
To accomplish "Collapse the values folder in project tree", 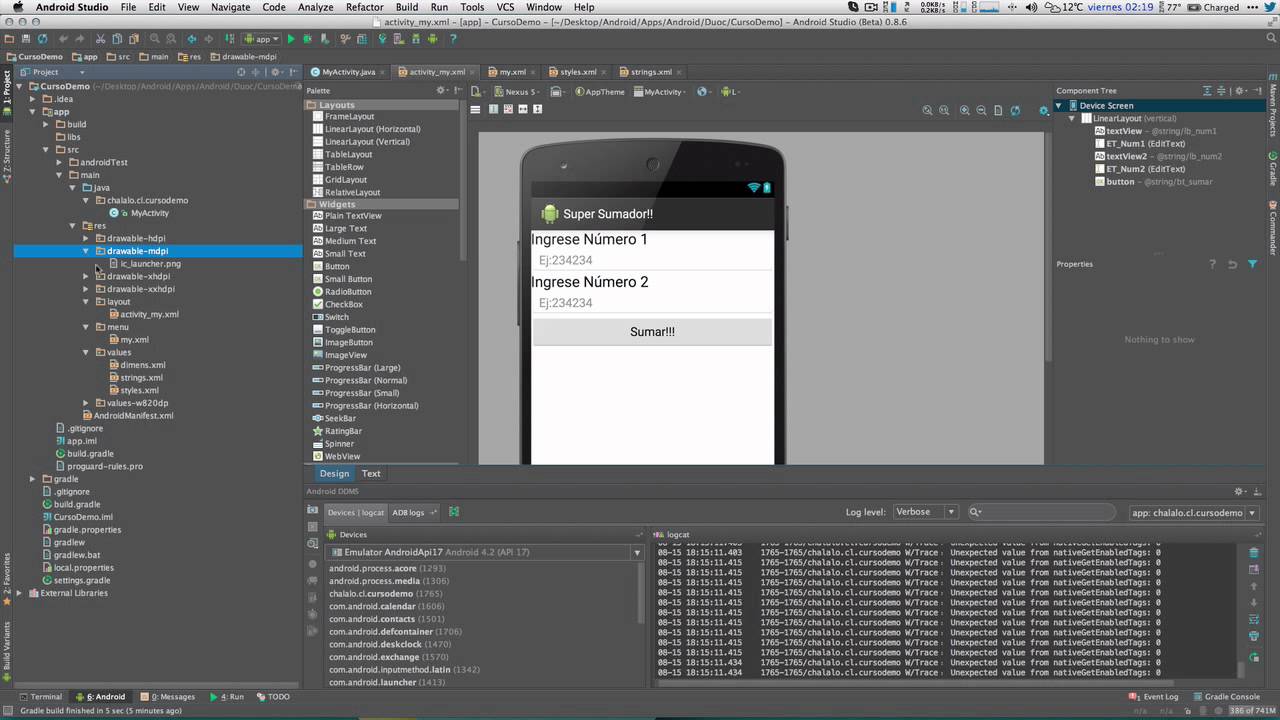I will [86, 353].
